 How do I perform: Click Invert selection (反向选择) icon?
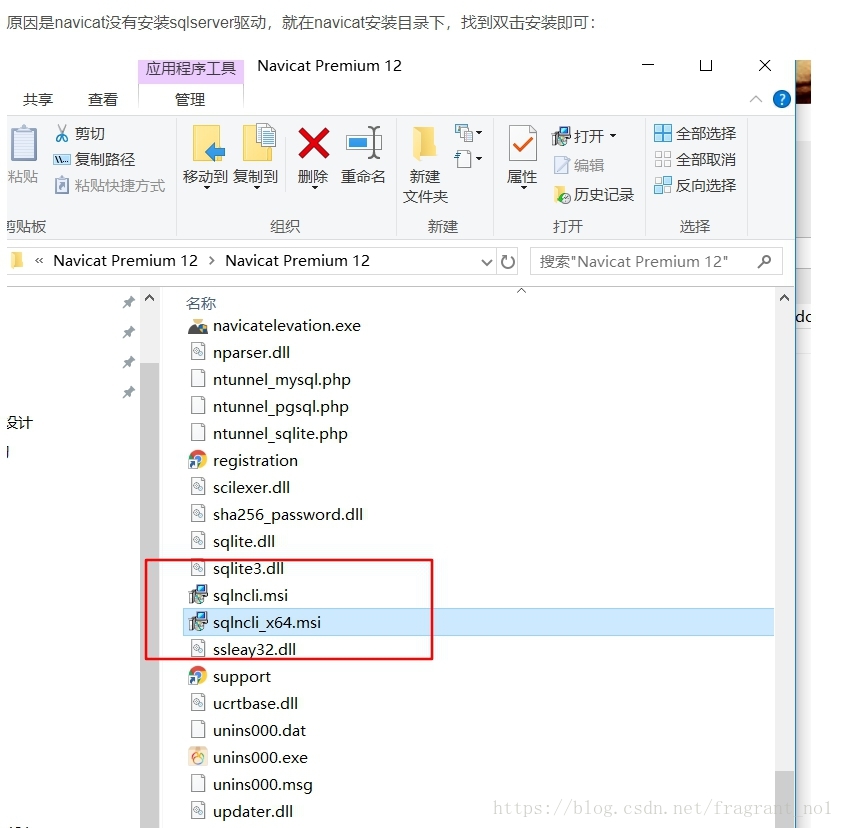click(x=663, y=185)
